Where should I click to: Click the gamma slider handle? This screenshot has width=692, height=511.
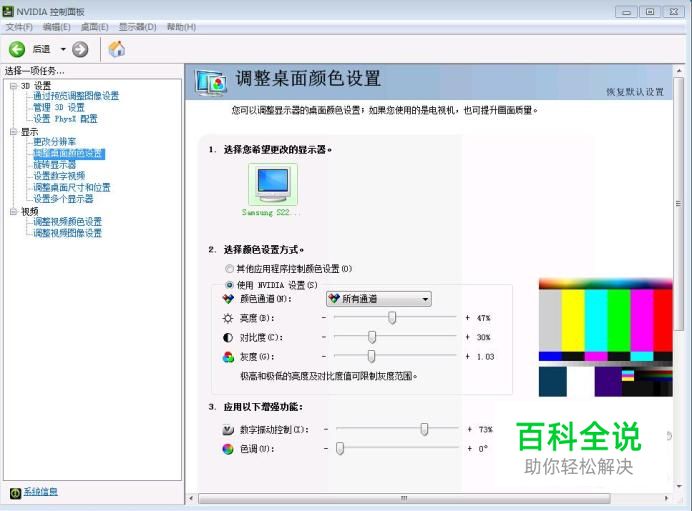(372, 356)
